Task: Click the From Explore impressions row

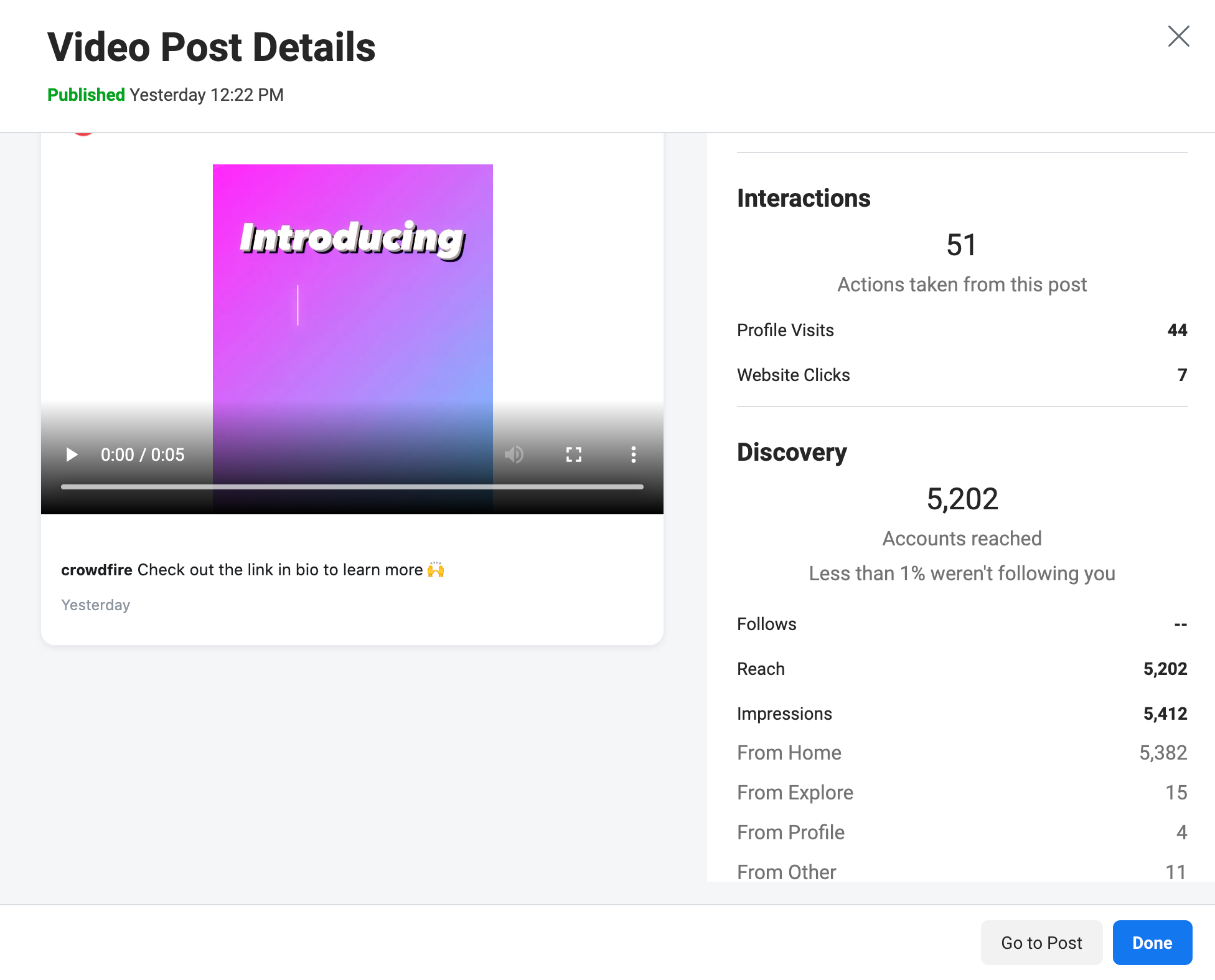Action: click(962, 793)
